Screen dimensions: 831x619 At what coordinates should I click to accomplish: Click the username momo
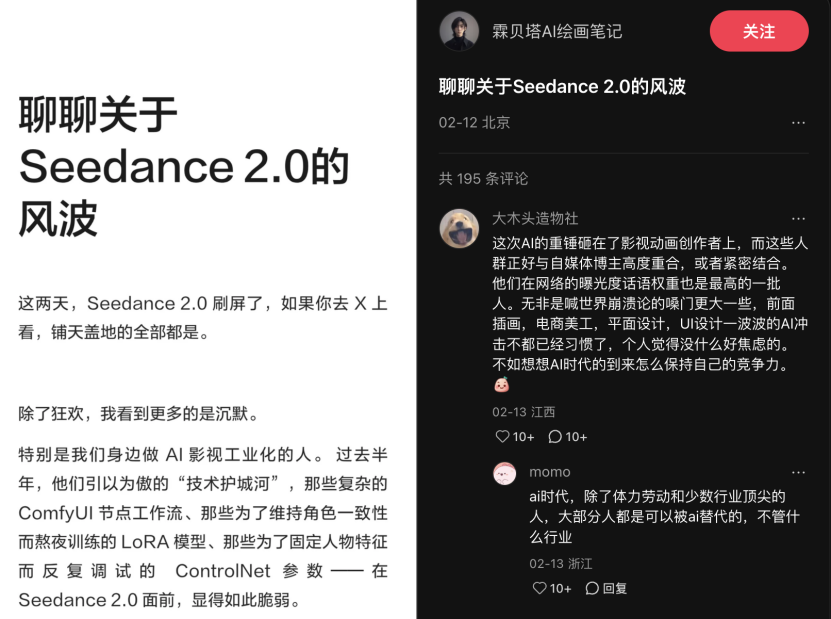coord(550,471)
